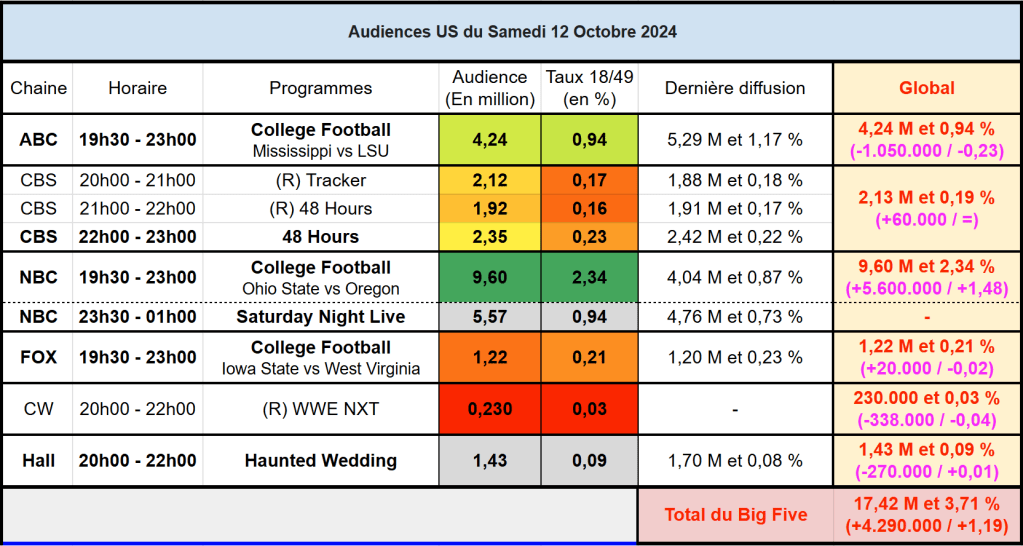
Task: Select the red 0,230 audience cell
Action: 490,410
